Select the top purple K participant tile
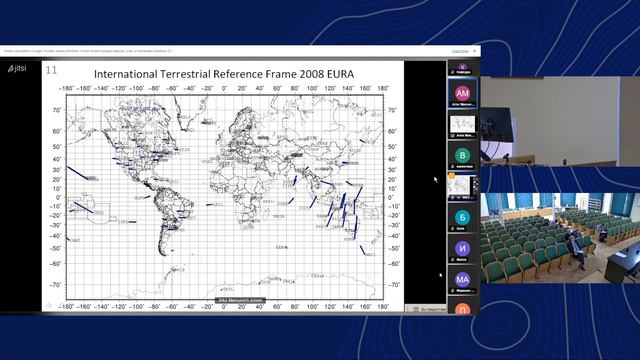 click(x=462, y=68)
